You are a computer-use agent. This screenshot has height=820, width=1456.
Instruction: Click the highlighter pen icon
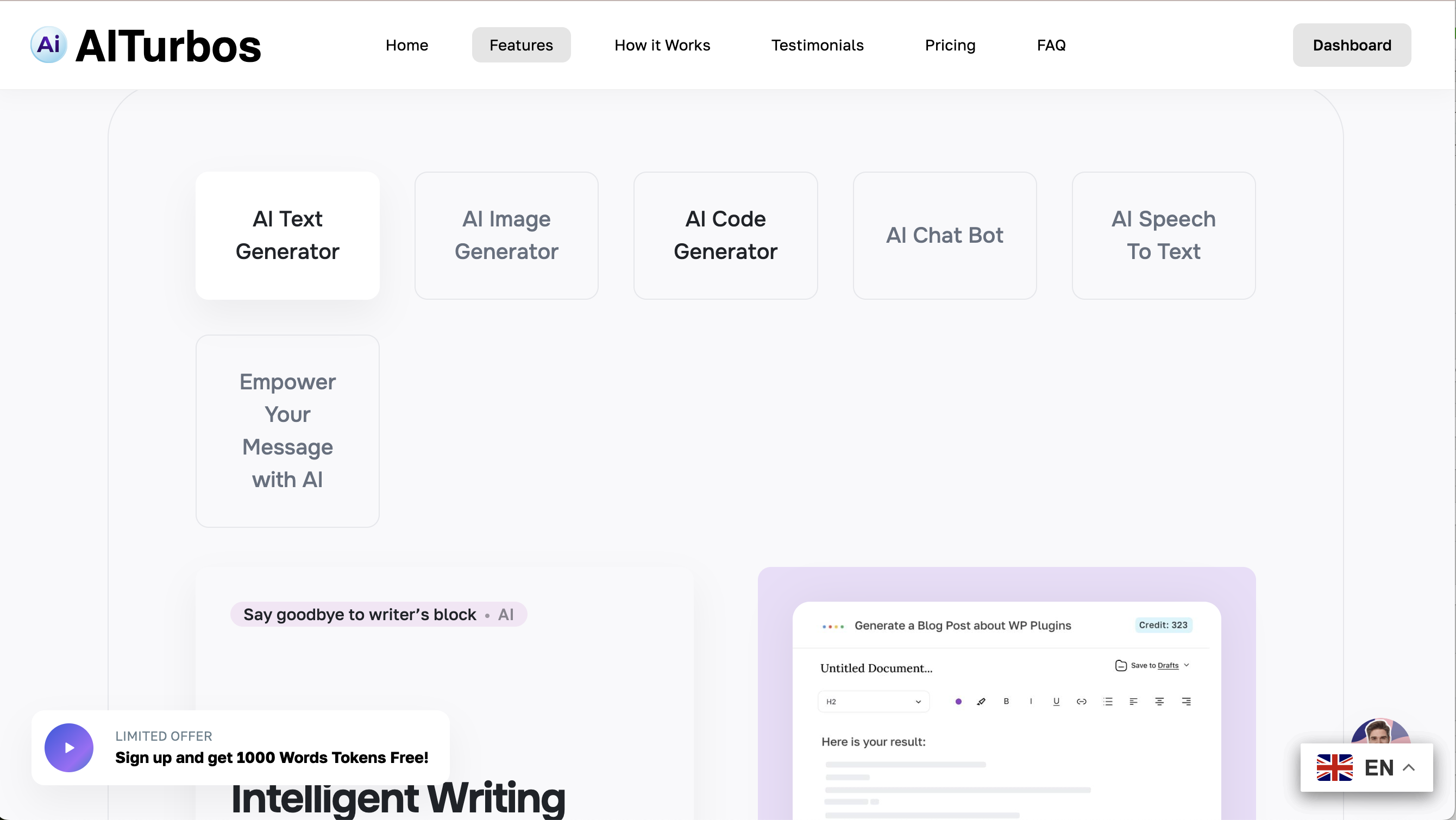[x=981, y=701]
